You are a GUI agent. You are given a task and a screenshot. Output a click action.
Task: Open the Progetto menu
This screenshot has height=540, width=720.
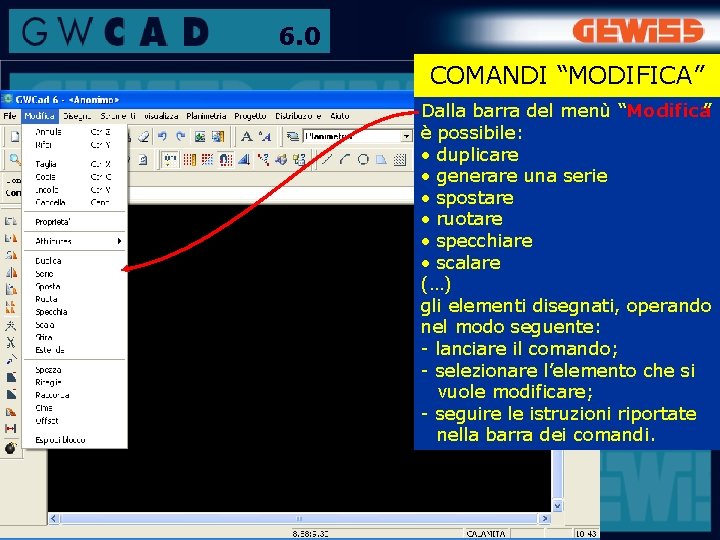(x=250, y=116)
